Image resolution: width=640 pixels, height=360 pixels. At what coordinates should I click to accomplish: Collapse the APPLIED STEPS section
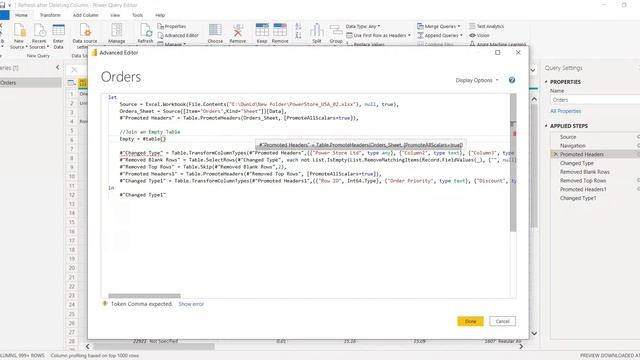pyautogui.click(x=546, y=126)
